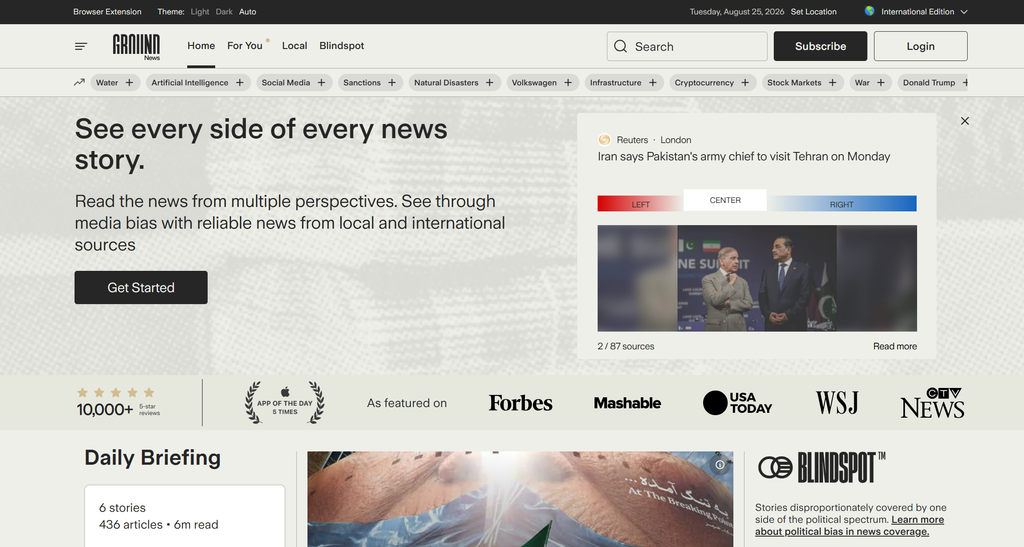Viewport: 1024px width, 547px height.
Task: Switch theme to Light
Action: pos(200,12)
